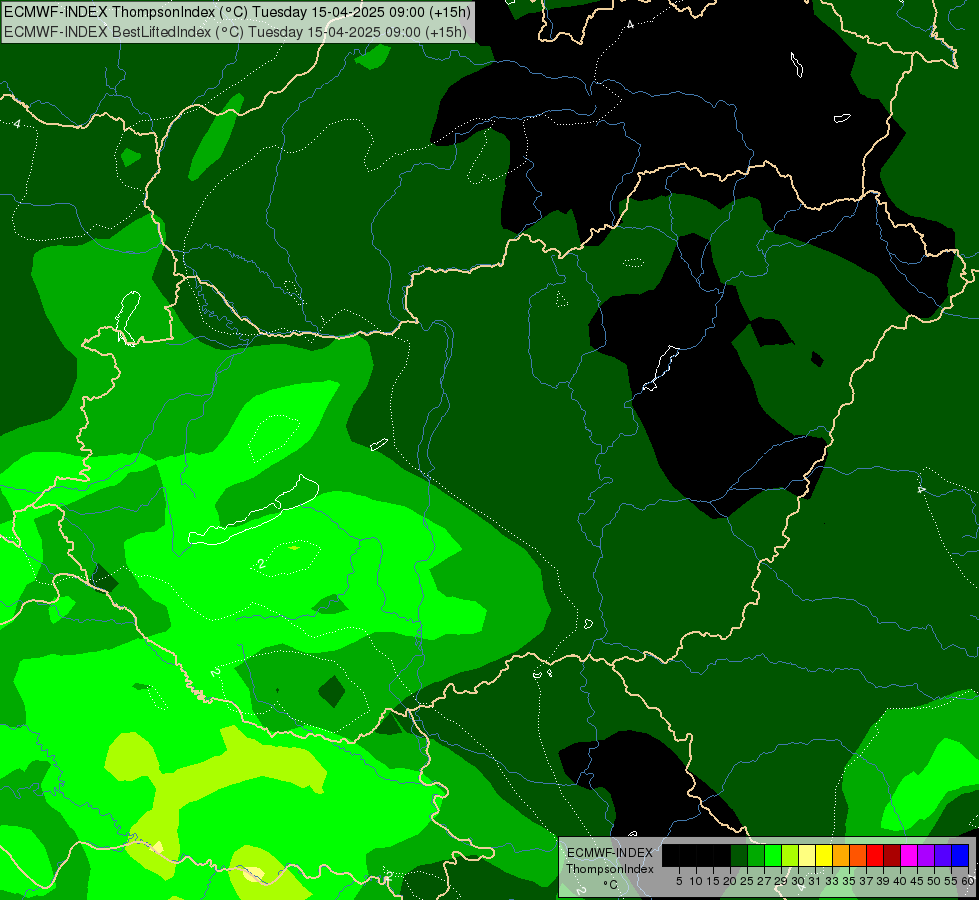The width and height of the screenshot is (979, 900).
Task: Choose the orange-red 35–37 legend swatch
Action: pyautogui.click(x=858, y=855)
